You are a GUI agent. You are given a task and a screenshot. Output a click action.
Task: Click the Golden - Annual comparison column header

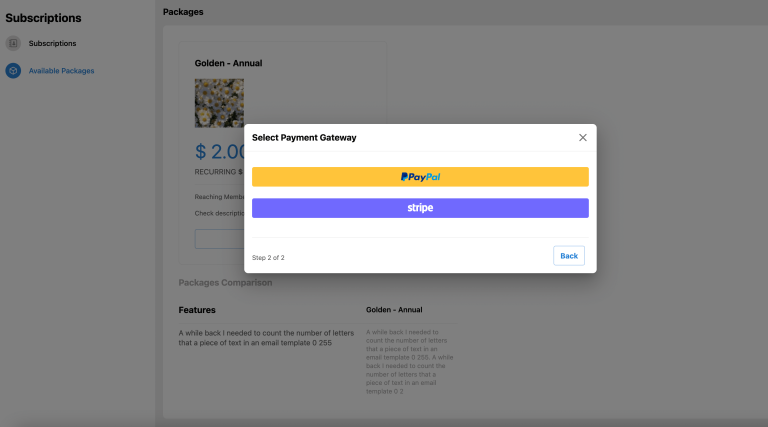pos(394,309)
